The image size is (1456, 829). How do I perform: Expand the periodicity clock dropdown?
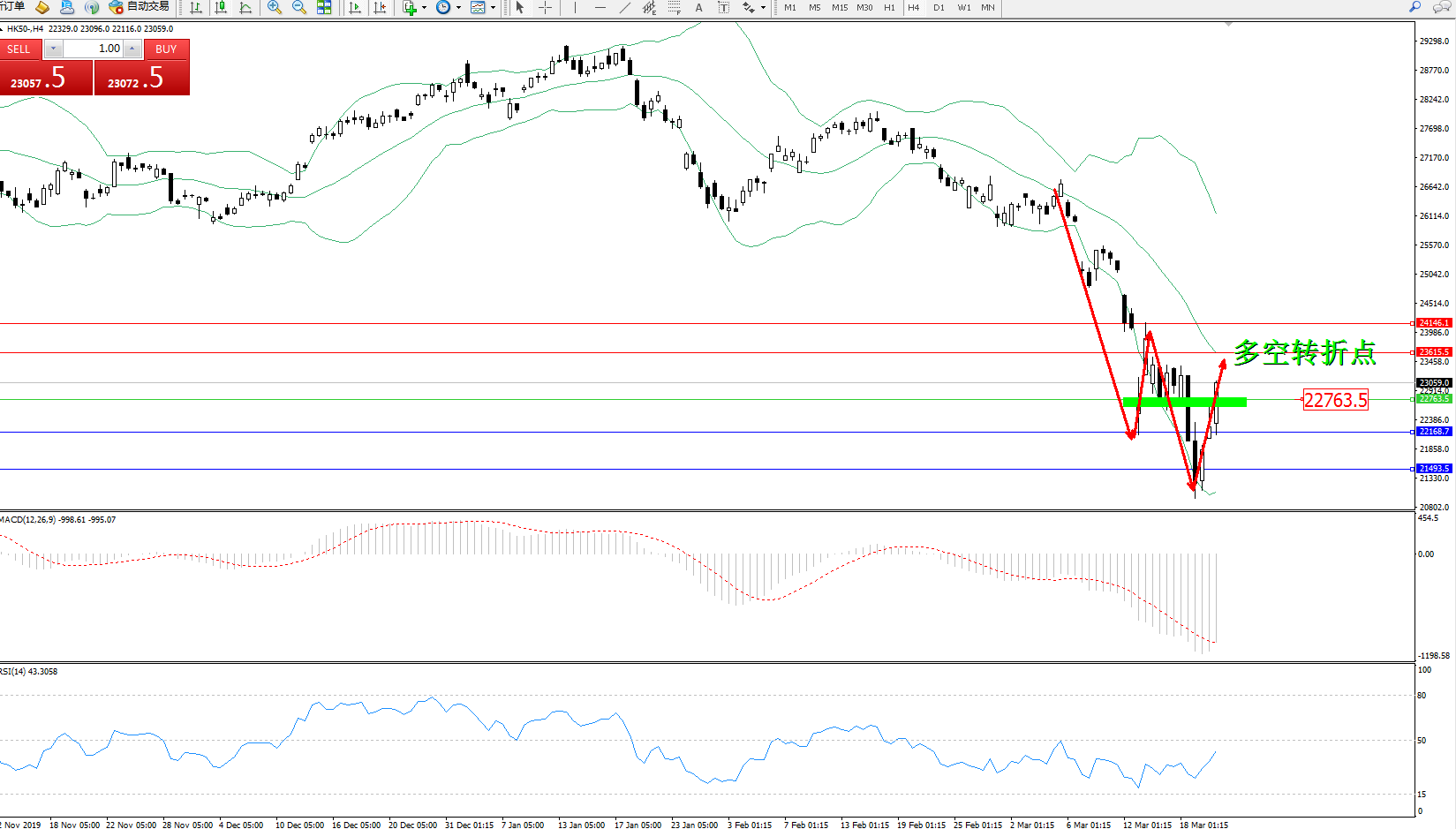point(449,7)
